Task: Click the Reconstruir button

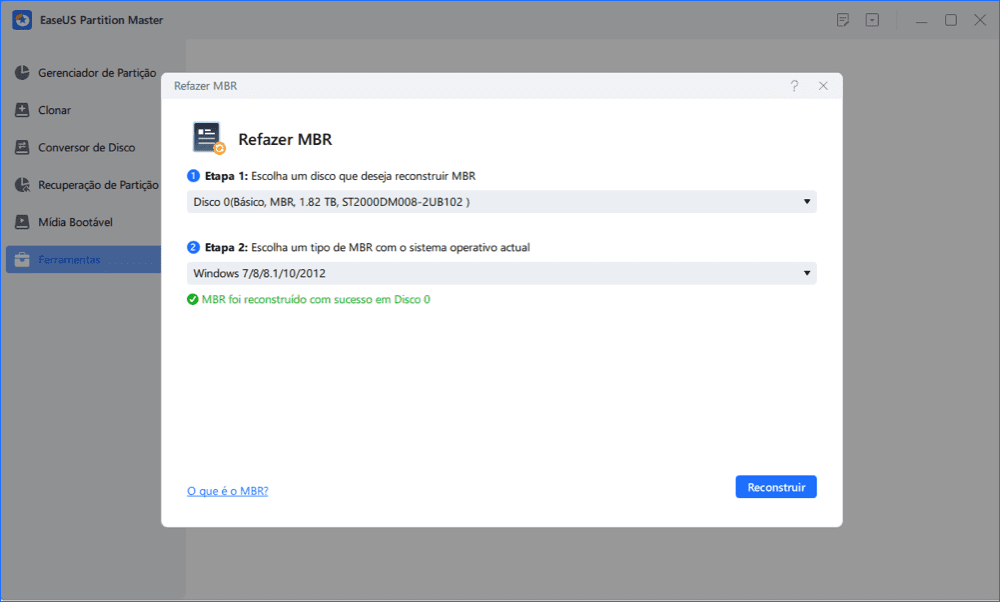Action: (x=776, y=487)
